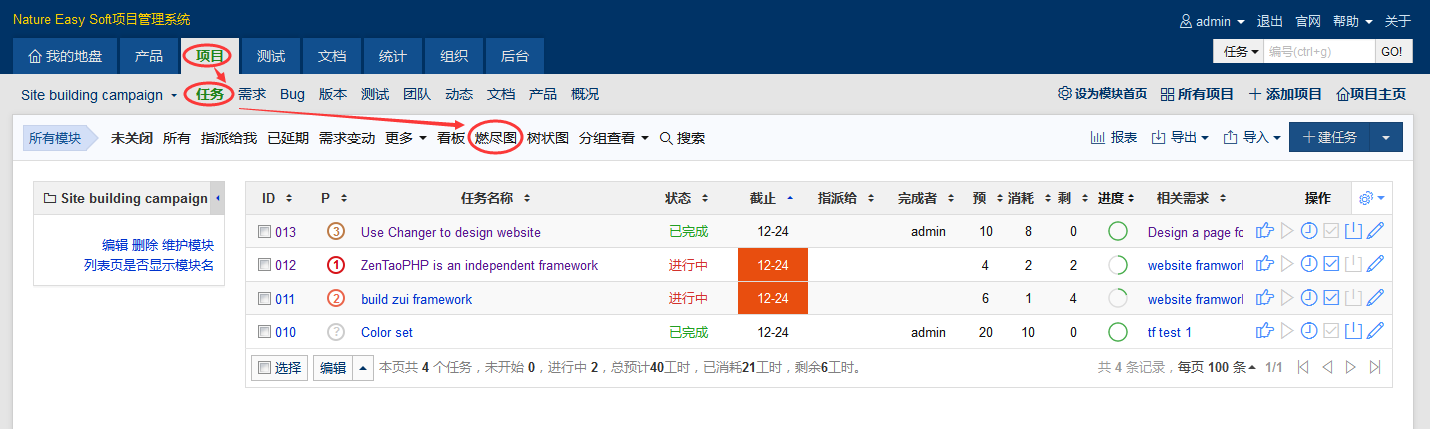The width and height of the screenshot is (1430, 429).
Task: Click the close-task icon for task 013
Action: 1353,232
